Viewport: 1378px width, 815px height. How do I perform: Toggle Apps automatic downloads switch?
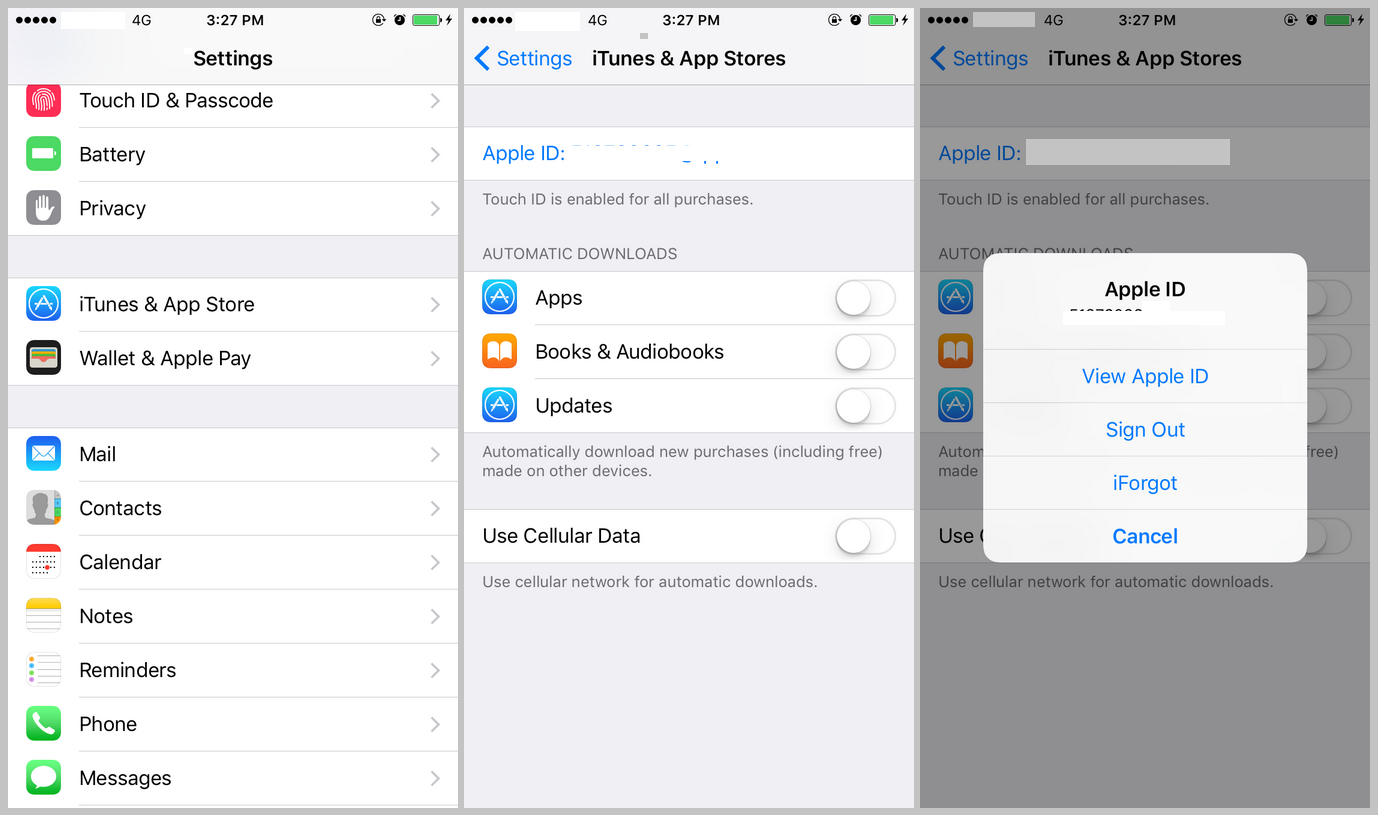(865, 298)
